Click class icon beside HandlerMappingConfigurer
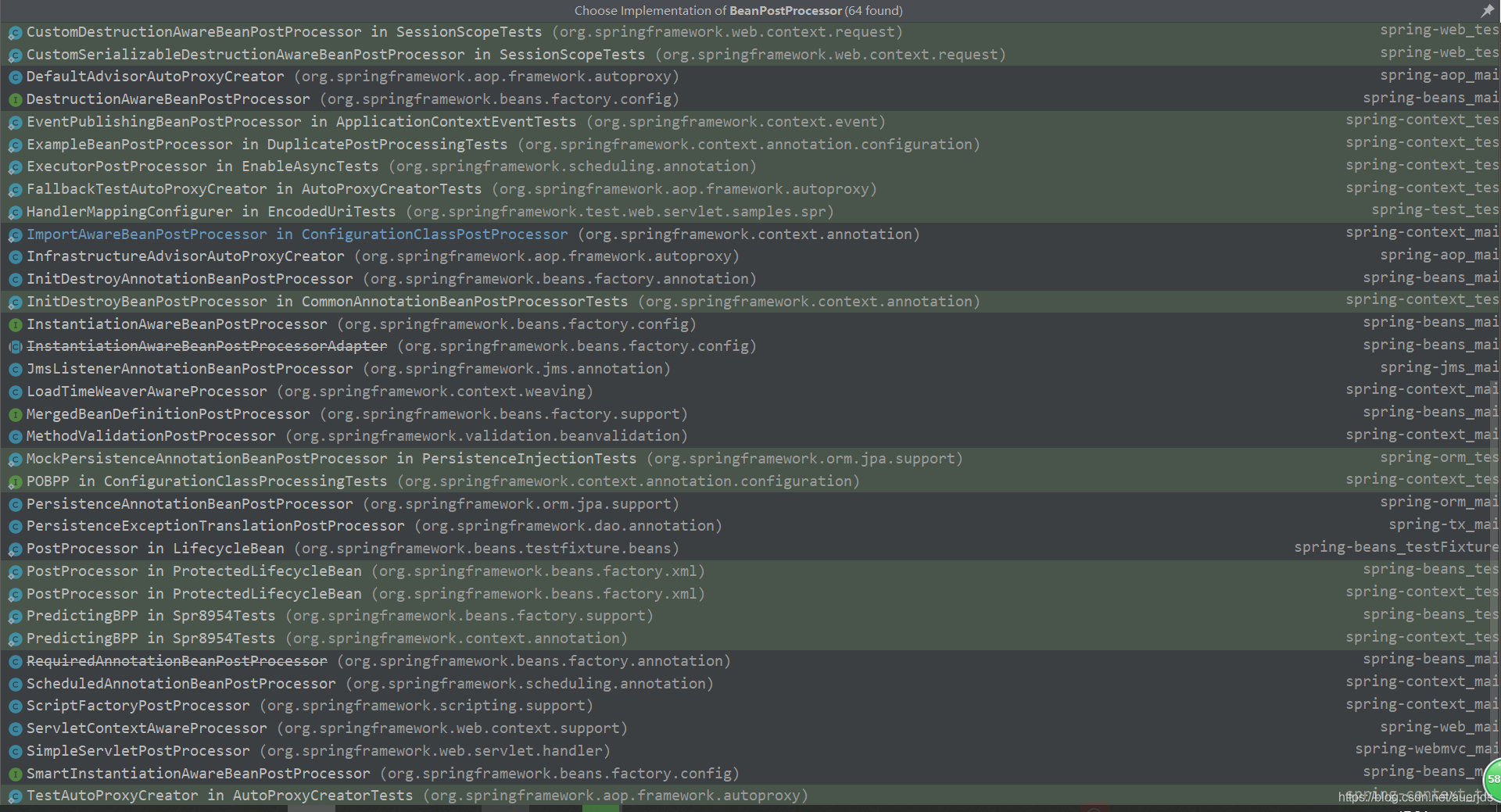Viewport: 1501px width, 812px height. click(x=15, y=213)
